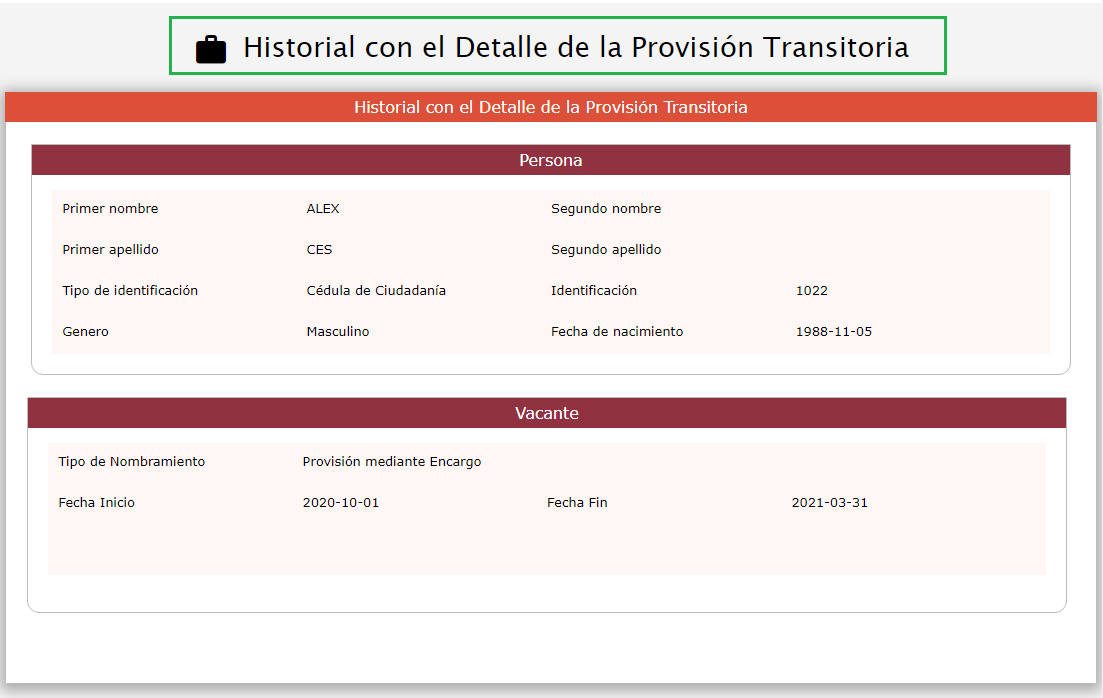The height and width of the screenshot is (698, 1103).
Task: Select the Provisión mediante Encargo value
Action: (391, 462)
